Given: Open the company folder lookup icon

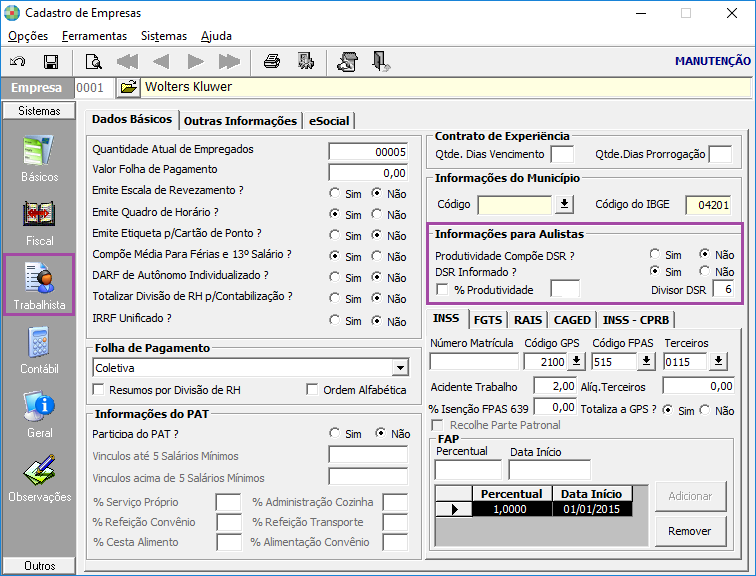Looking at the screenshot, I should coord(128,87).
